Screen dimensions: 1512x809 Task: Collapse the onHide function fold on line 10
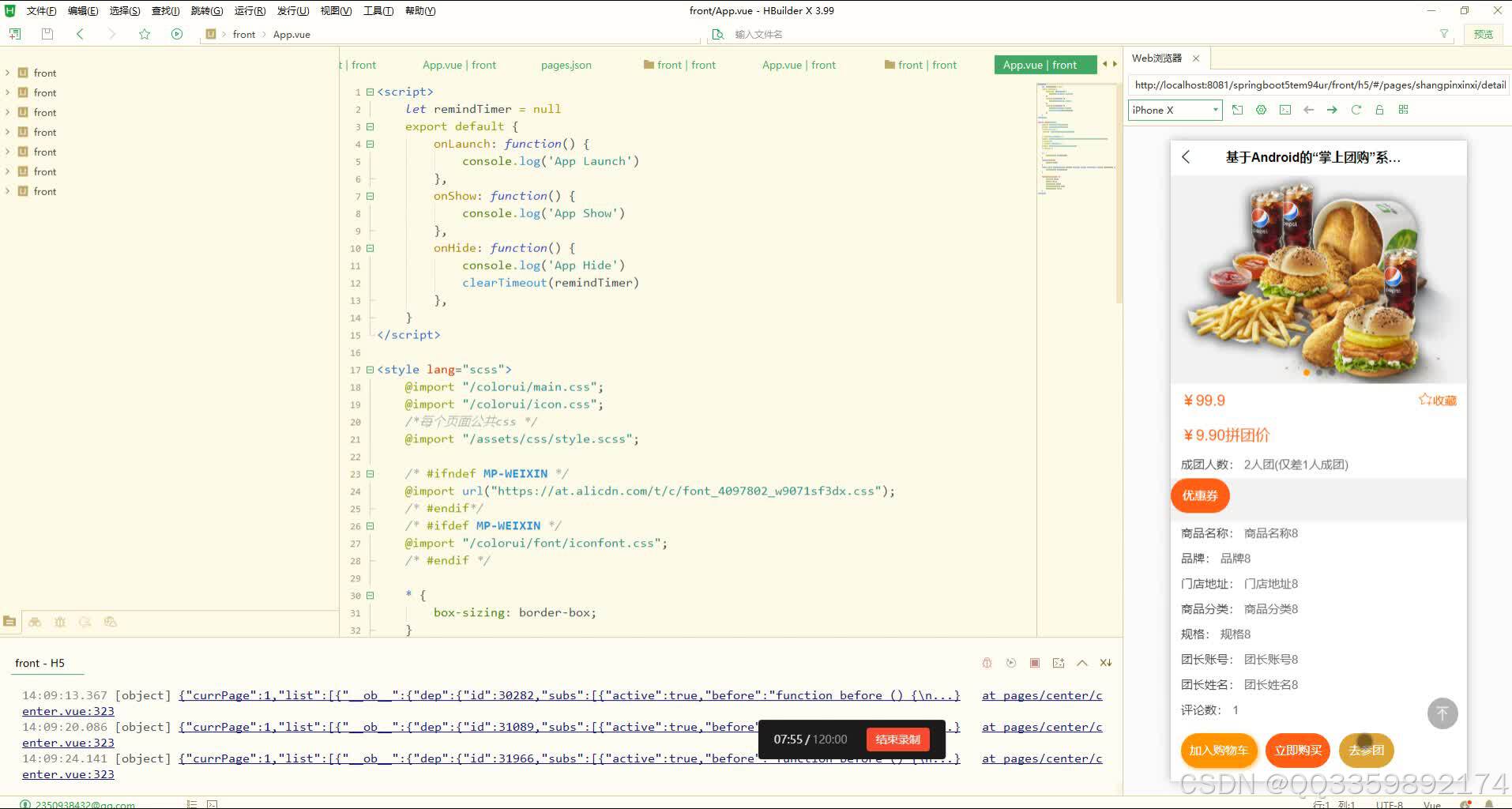[370, 248]
